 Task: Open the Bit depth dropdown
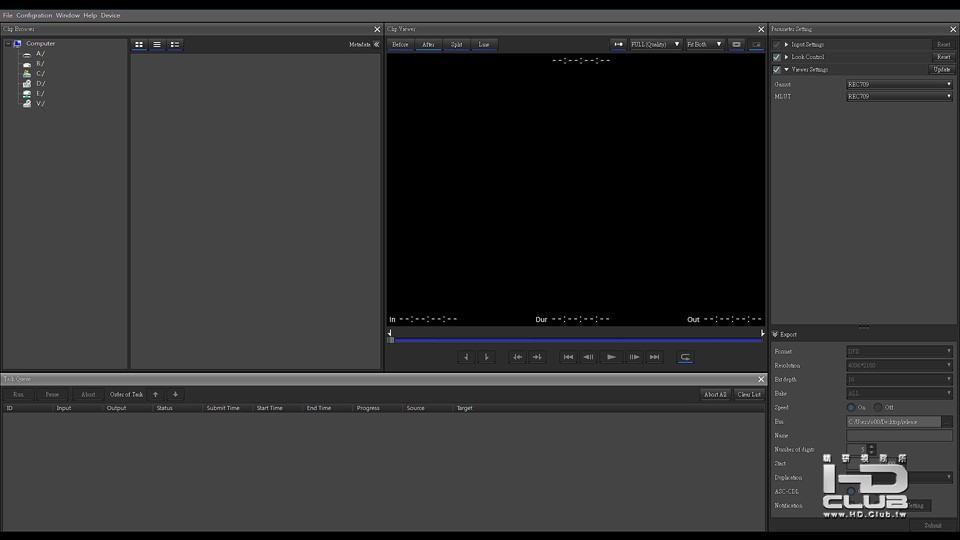tap(899, 380)
